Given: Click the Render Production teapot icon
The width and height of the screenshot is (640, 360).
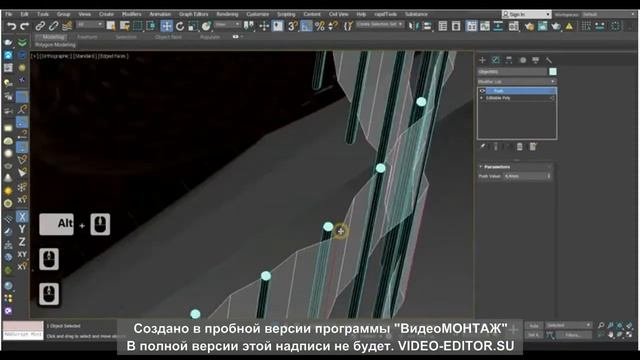Looking at the screenshot, I should coord(556,27).
